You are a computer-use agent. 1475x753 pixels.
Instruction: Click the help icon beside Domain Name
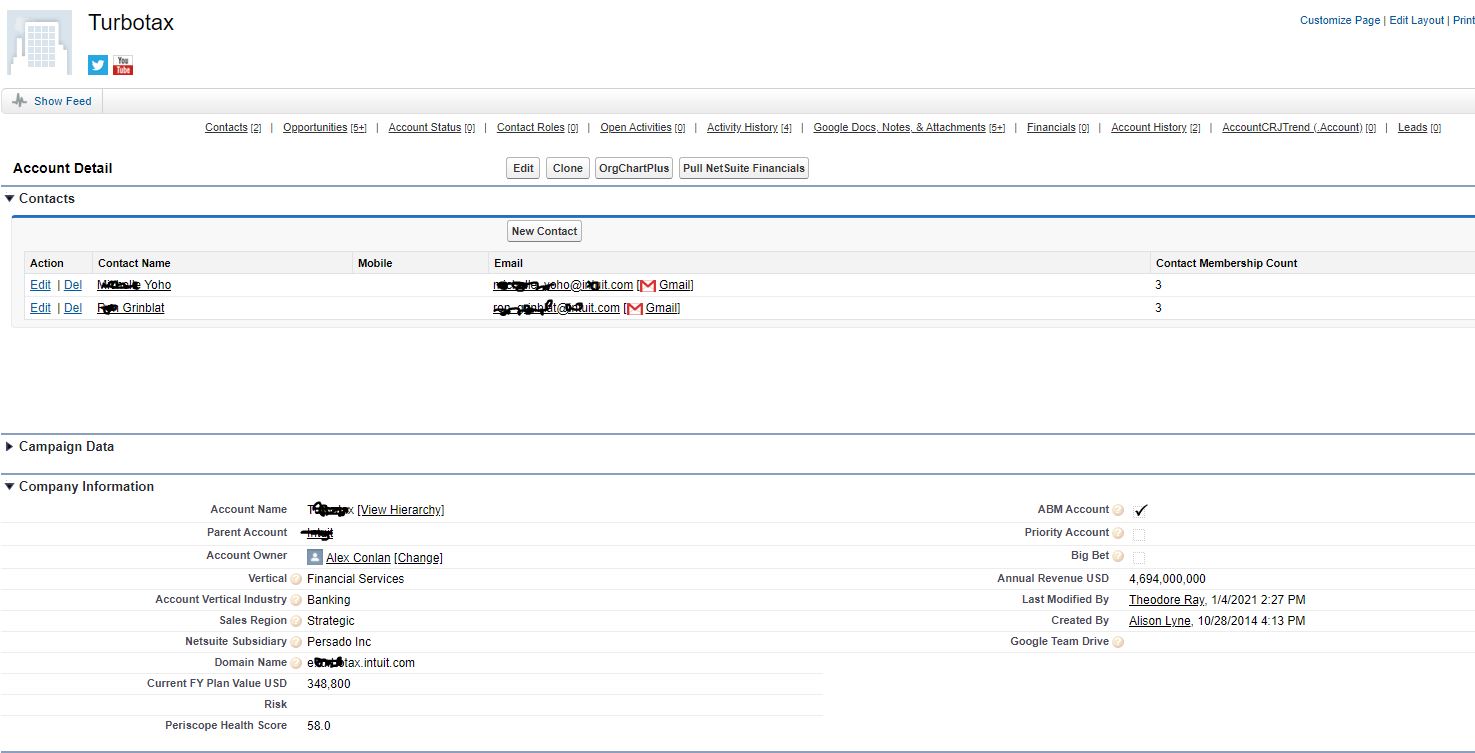[296, 663]
